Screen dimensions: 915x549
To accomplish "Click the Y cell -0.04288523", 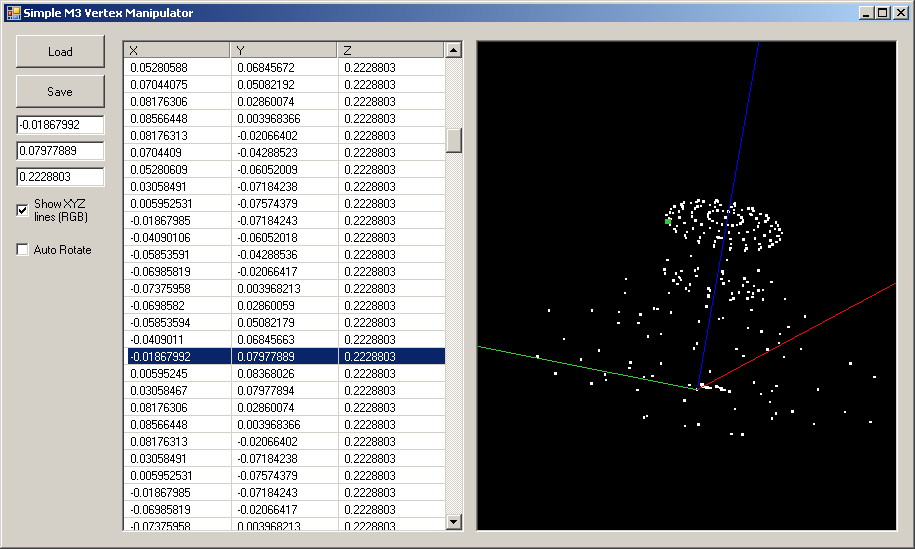I will point(285,153).
